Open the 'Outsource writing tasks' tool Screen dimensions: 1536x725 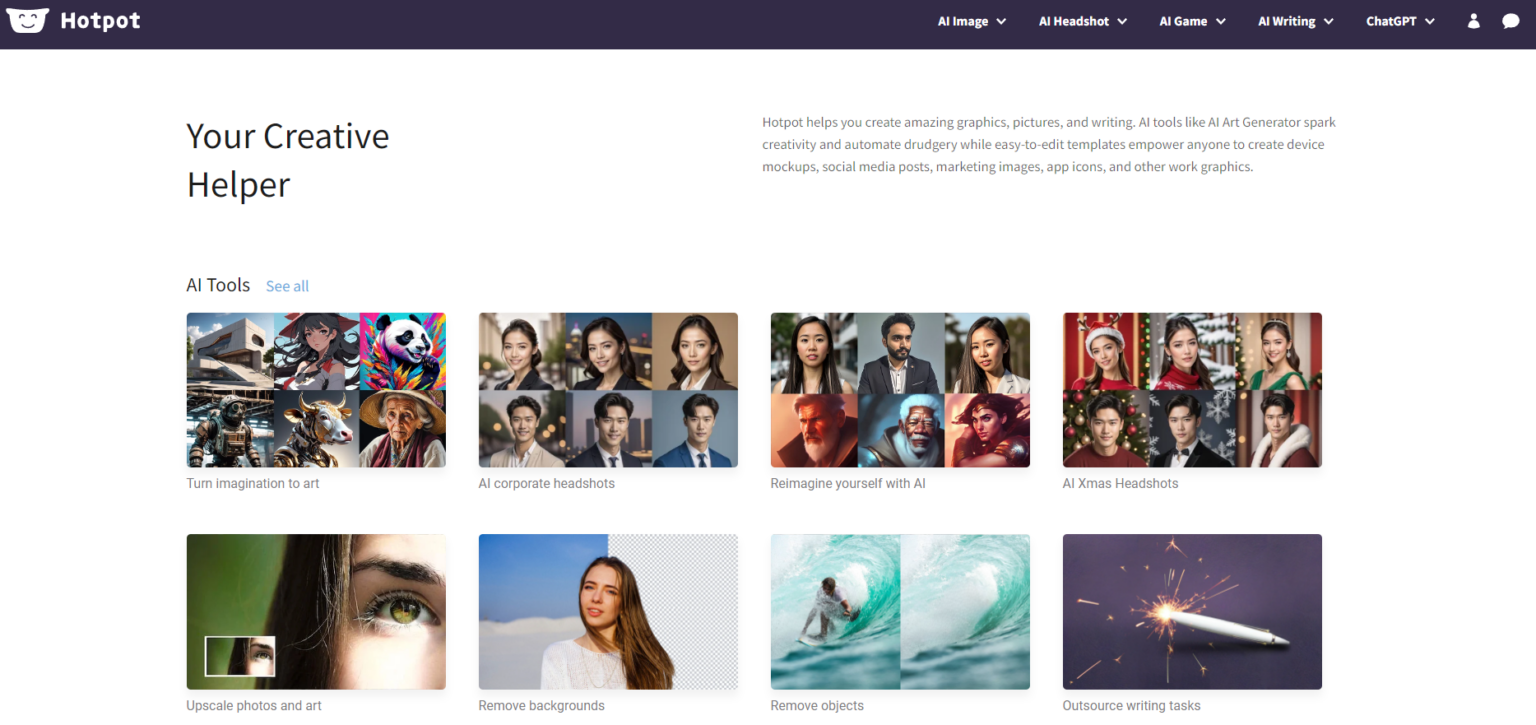point(1192,611)
